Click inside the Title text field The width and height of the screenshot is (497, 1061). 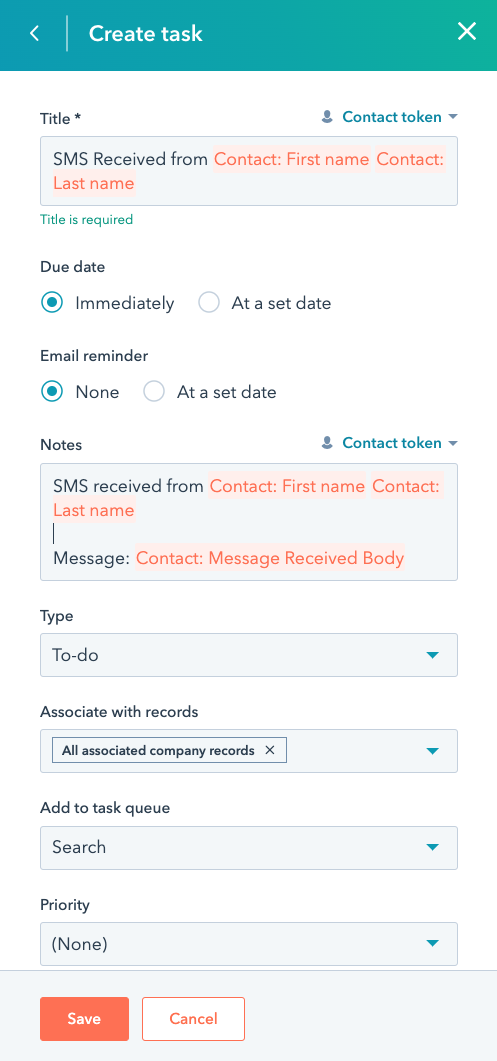pos(248,171)
